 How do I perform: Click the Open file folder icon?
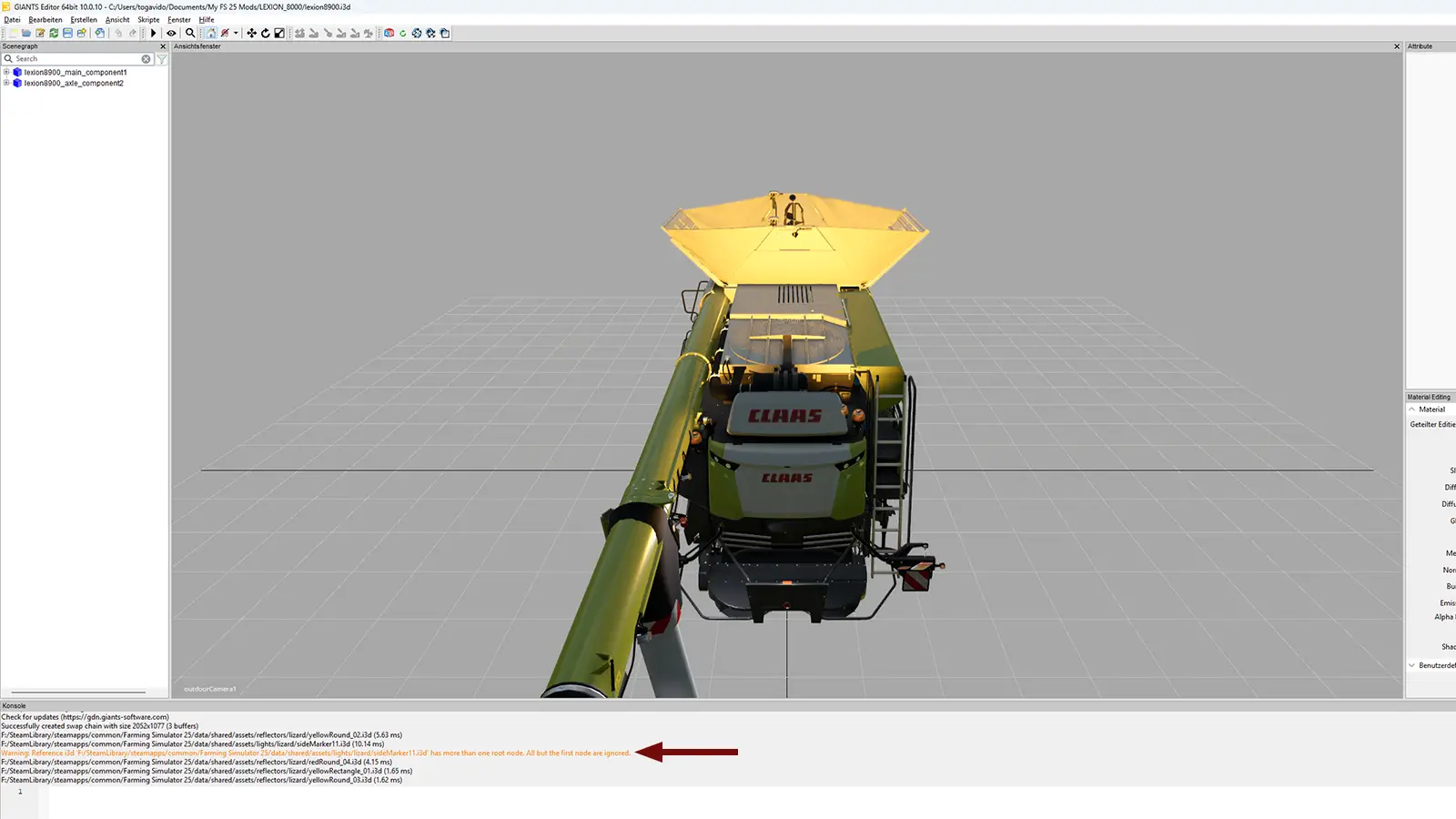point(26,33)
